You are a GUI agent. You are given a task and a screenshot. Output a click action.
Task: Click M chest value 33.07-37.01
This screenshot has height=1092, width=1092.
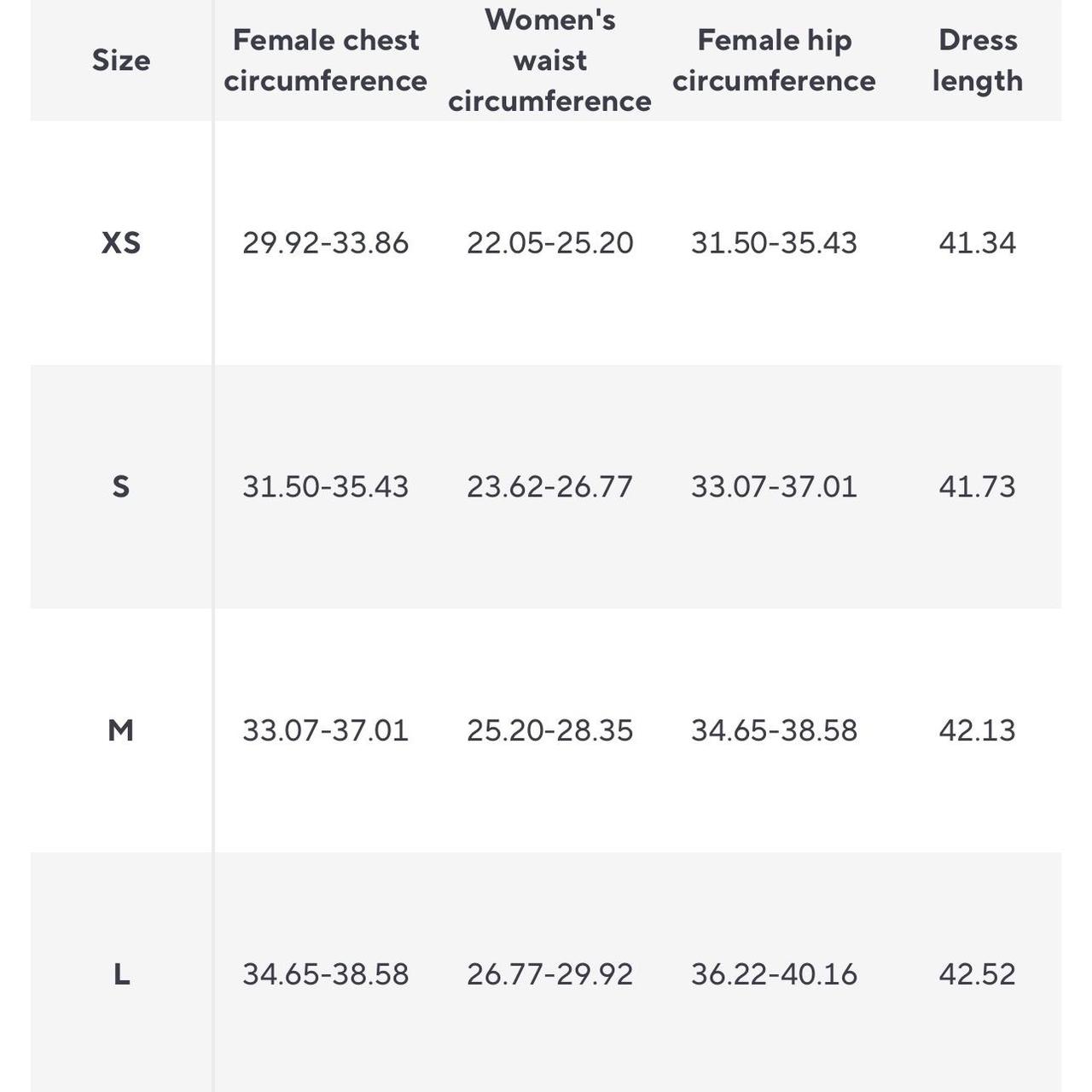pyautogui.click(x=325, y=730)
